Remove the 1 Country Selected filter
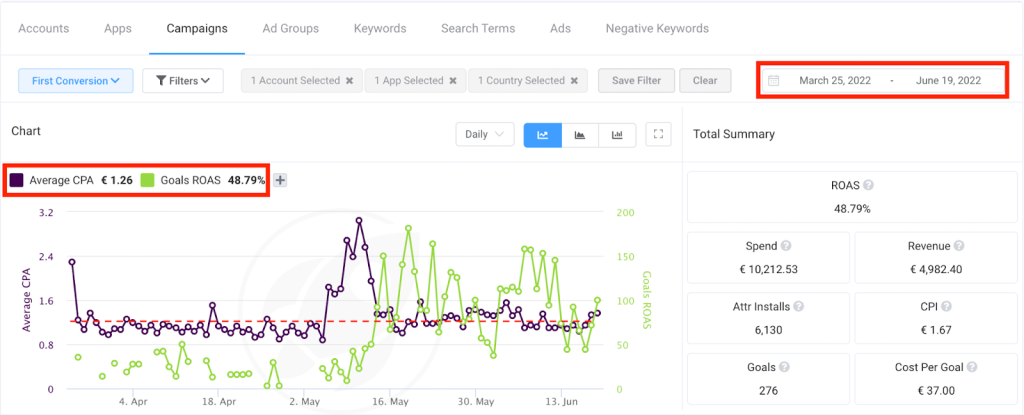The width and height of the screenshot is (1024, 415). tap(574, 81)
